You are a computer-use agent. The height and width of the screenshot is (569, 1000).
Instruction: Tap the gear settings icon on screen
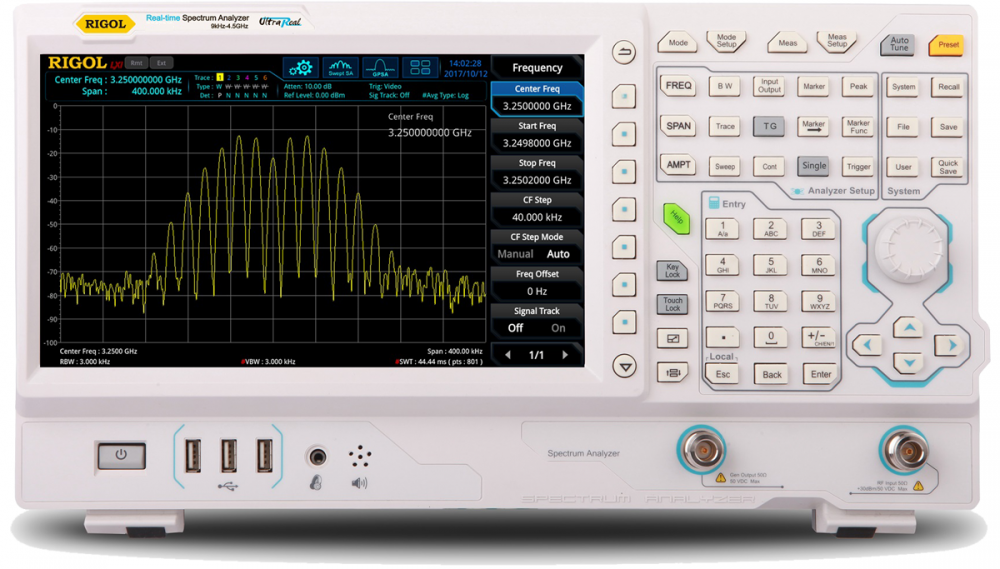pos(301,68)
